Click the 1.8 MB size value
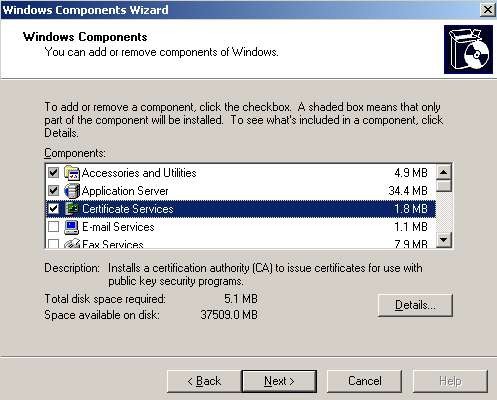This screenshot has height=400, width=497. point(411,209)
